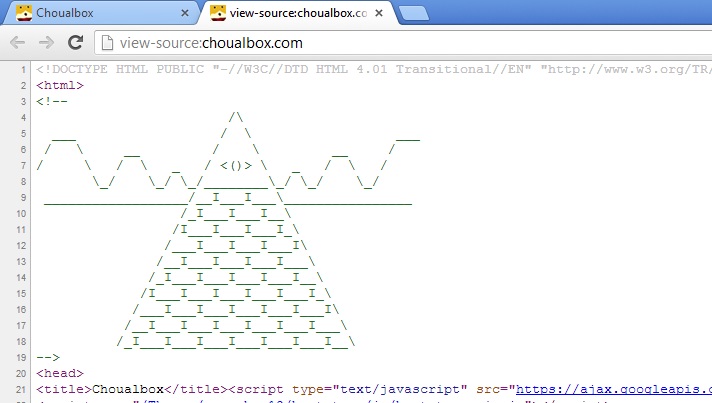This screenshot has height=403, width=712.
Task: Go forward using the forward arrow
Action: [x=46, y=43]
